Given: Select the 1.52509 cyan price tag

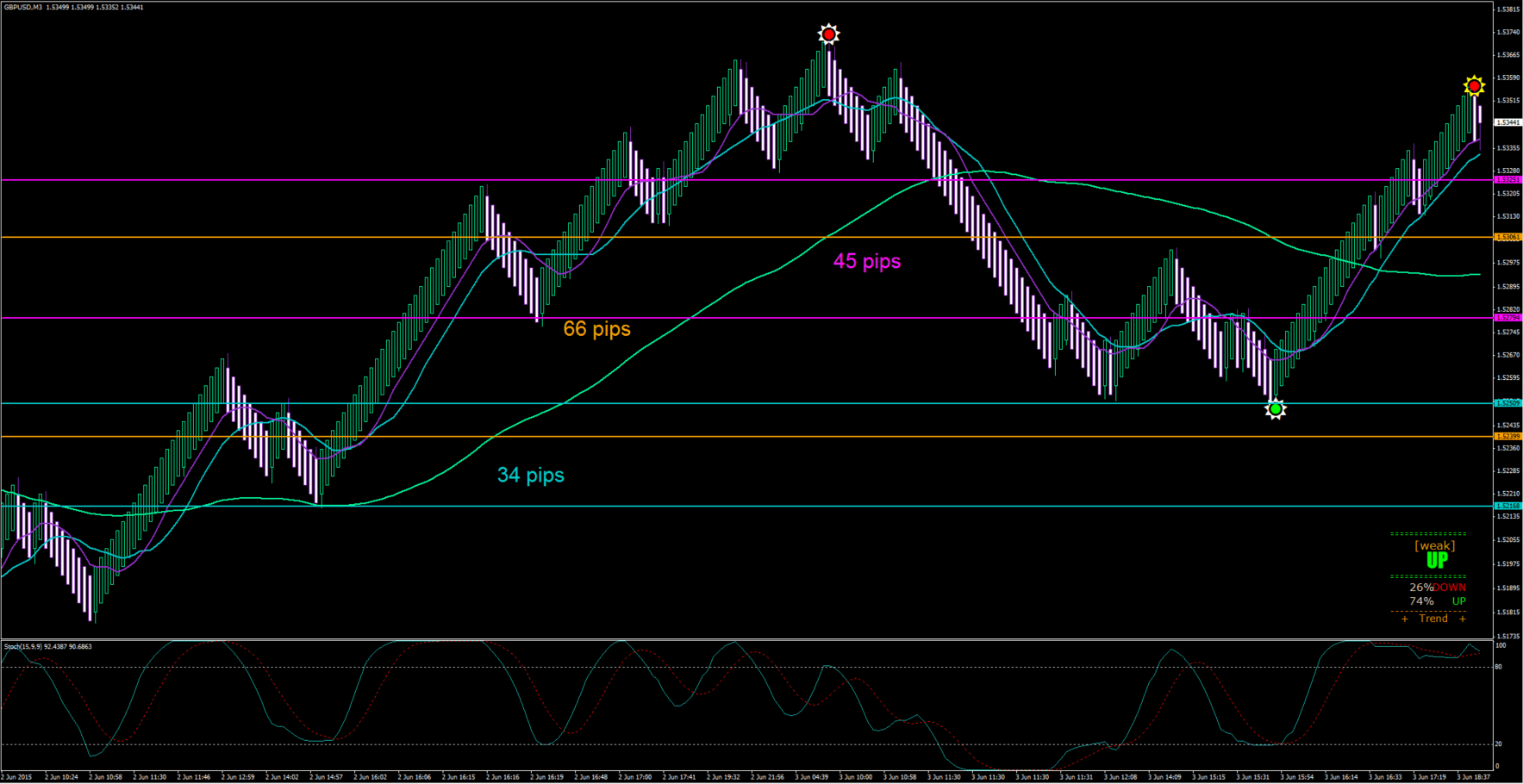Looking at the screenshot, I should click(x=1507, y=403).
